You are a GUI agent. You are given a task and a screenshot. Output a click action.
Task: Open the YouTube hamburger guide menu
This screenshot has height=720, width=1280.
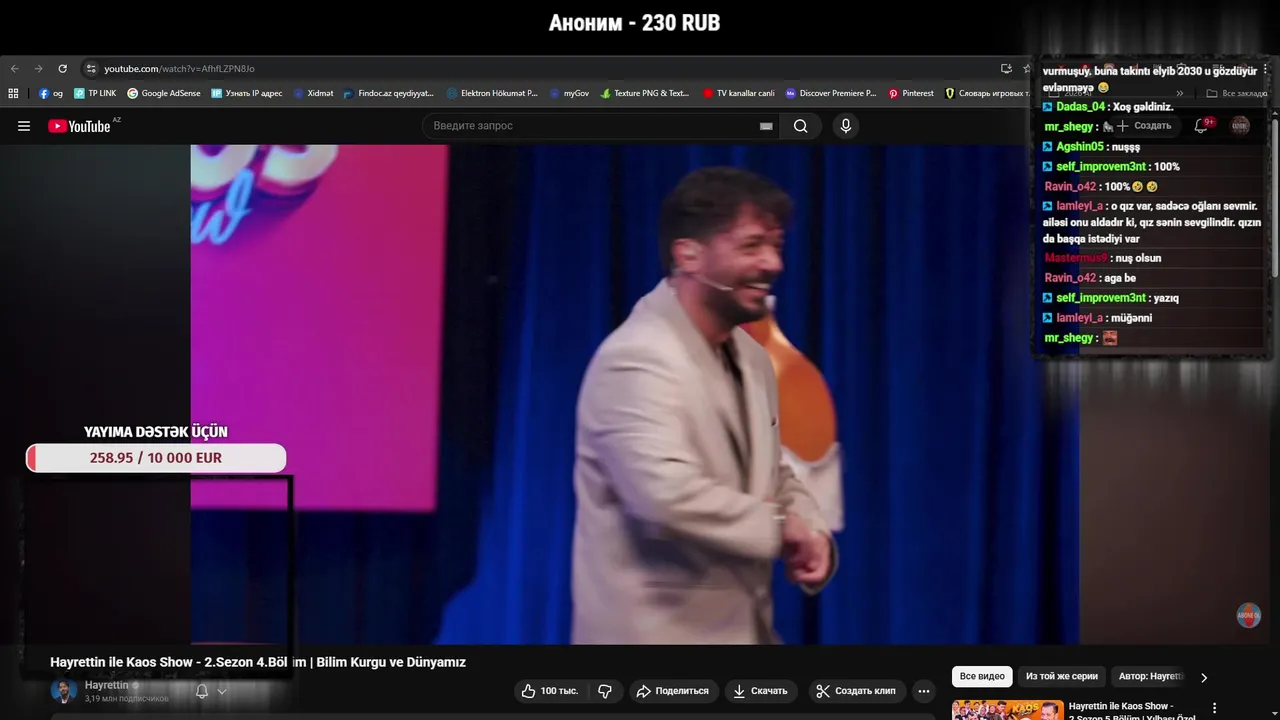[24, 126]
